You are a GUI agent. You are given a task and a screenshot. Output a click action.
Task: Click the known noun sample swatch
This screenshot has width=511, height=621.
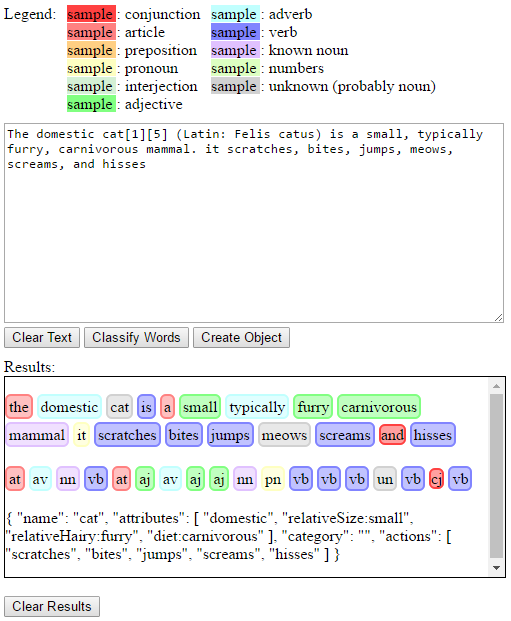click(x=235, y=50)
